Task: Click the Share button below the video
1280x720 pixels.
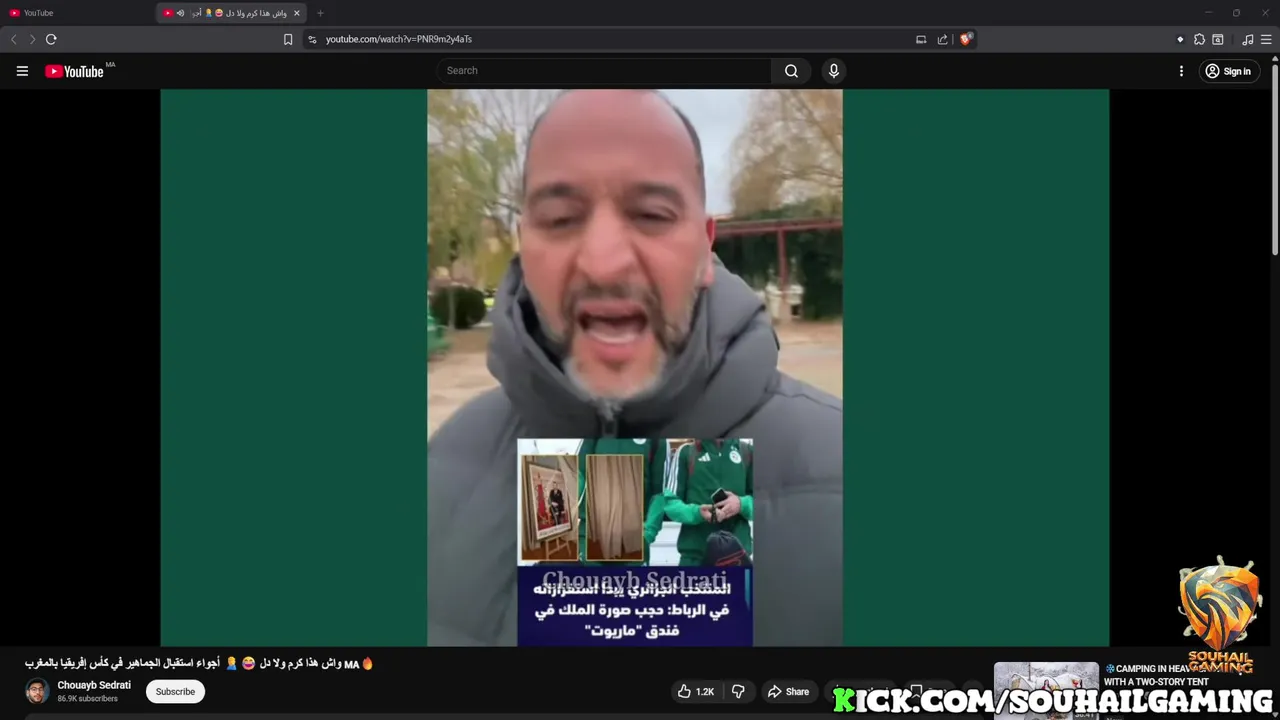Action: 788,691
